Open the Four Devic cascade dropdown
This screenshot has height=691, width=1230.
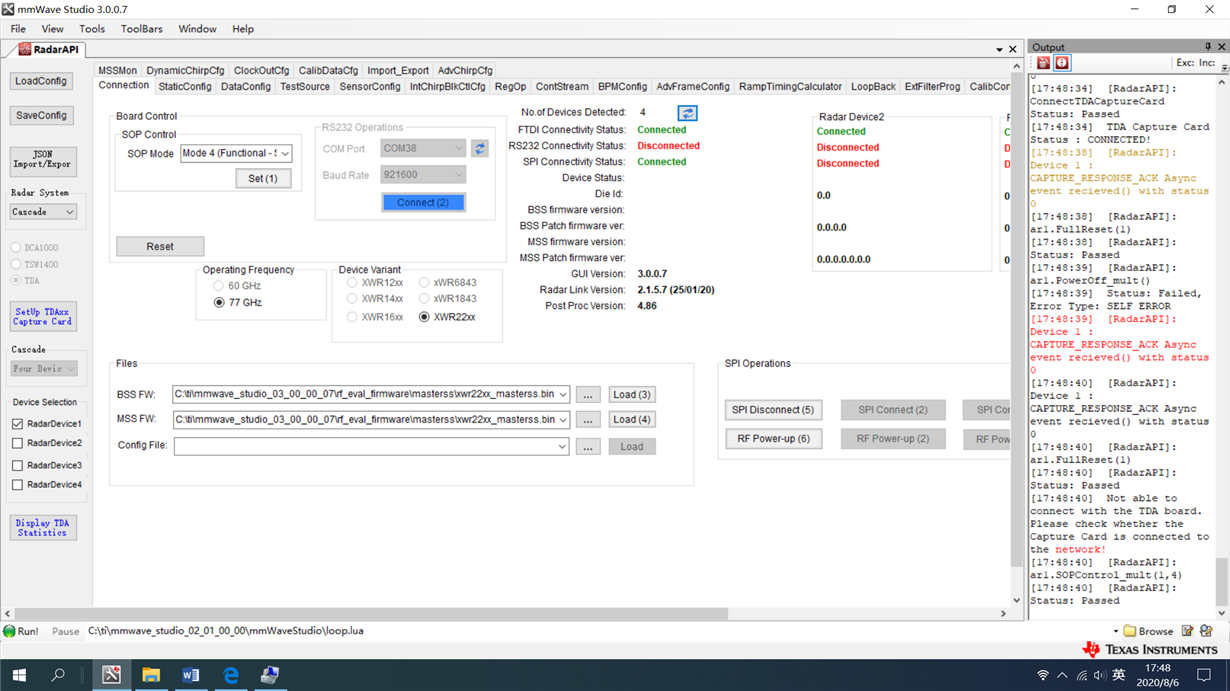click(x=69, y=369)
